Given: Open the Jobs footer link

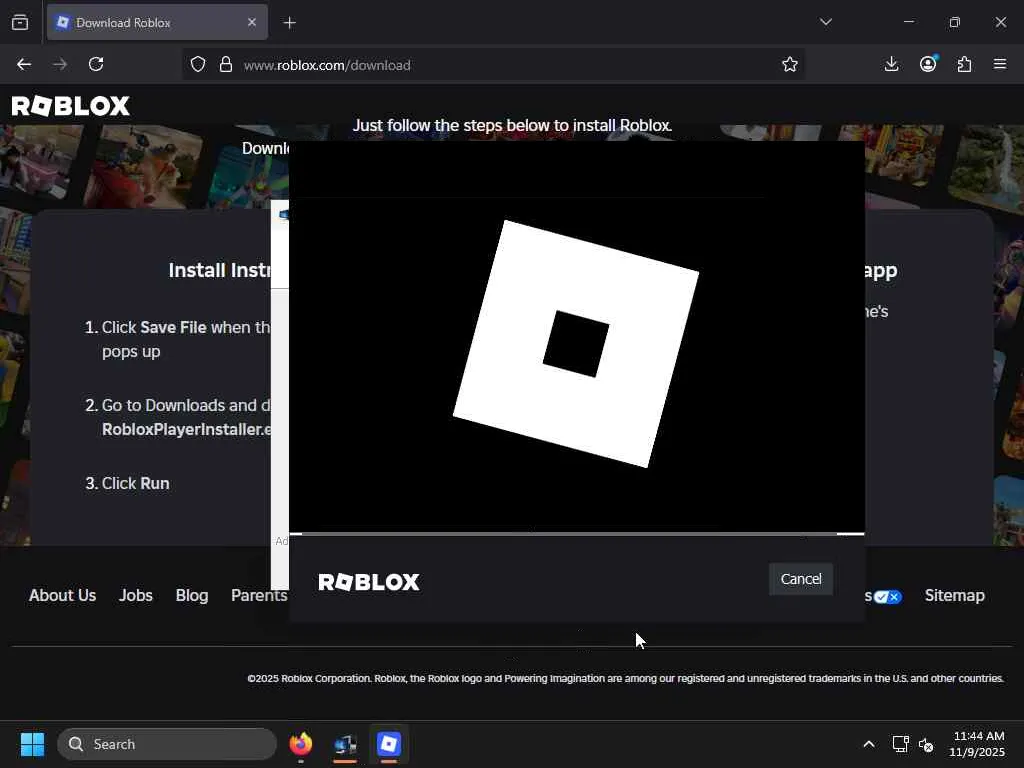Looking at the screenshot, I should coord(136,596).
